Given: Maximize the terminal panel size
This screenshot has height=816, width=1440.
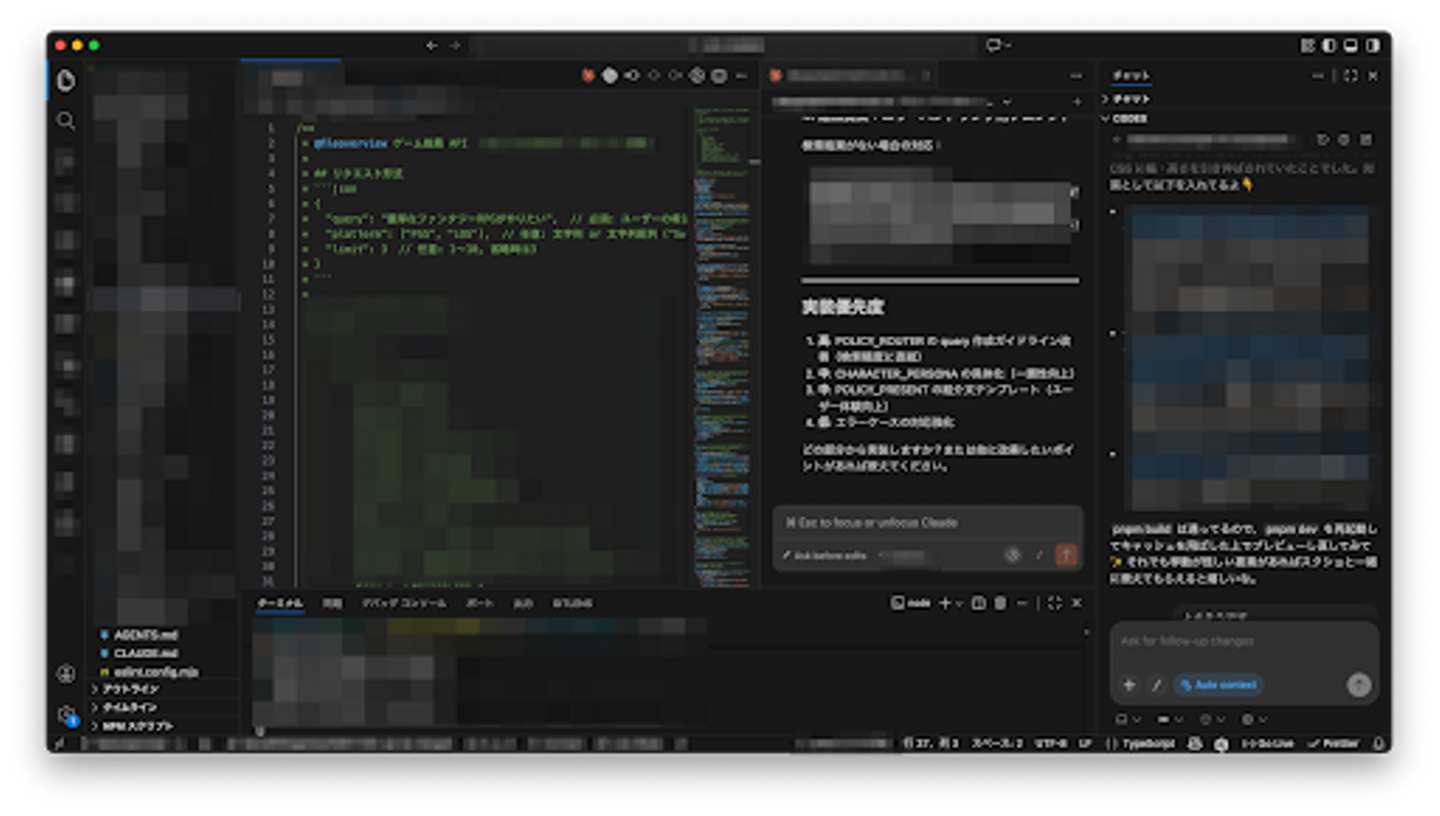Looking at the screenshot, I should (1054, 604).
